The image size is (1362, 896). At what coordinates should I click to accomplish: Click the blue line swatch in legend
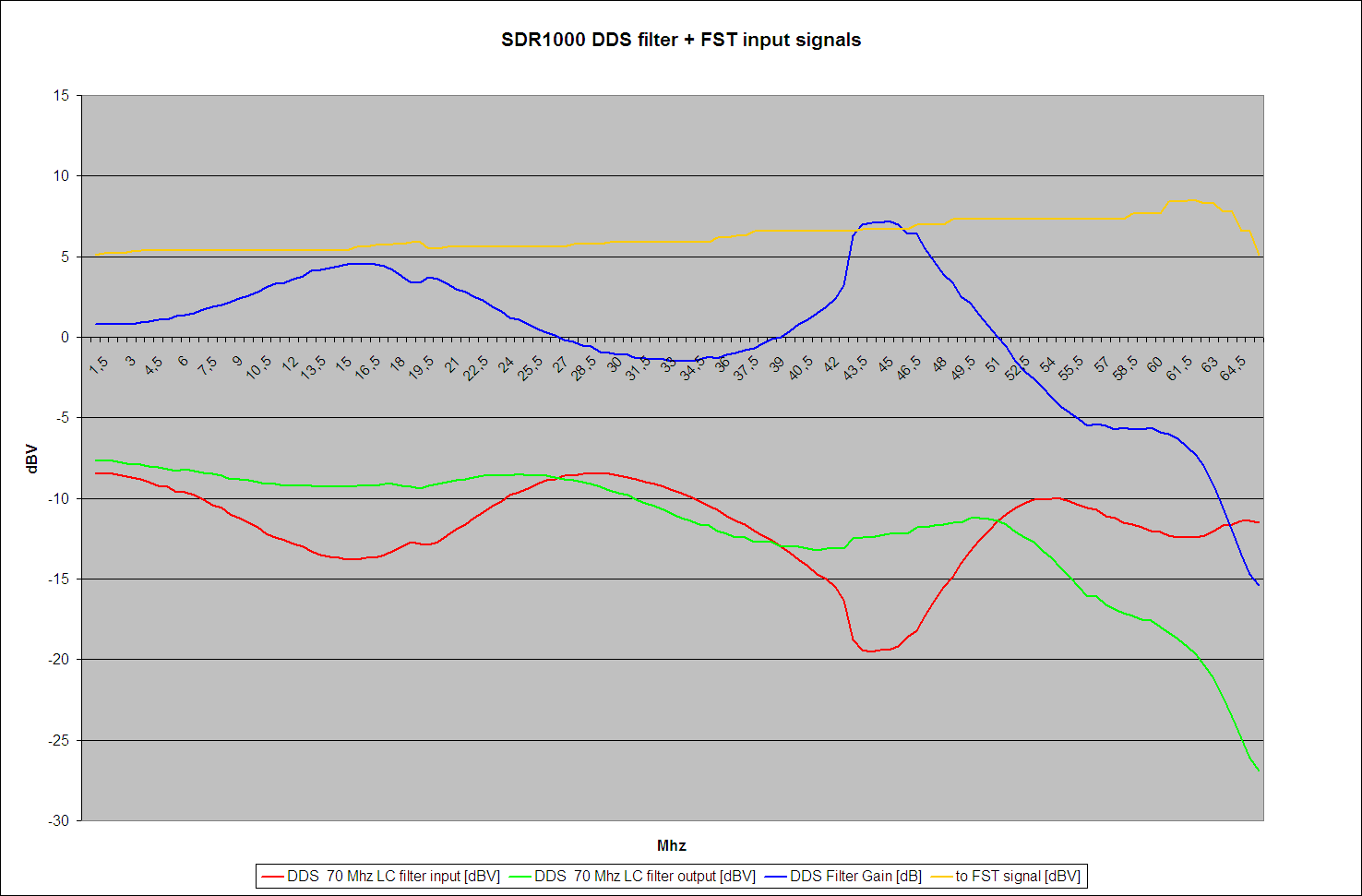click(x=776, y=877)
